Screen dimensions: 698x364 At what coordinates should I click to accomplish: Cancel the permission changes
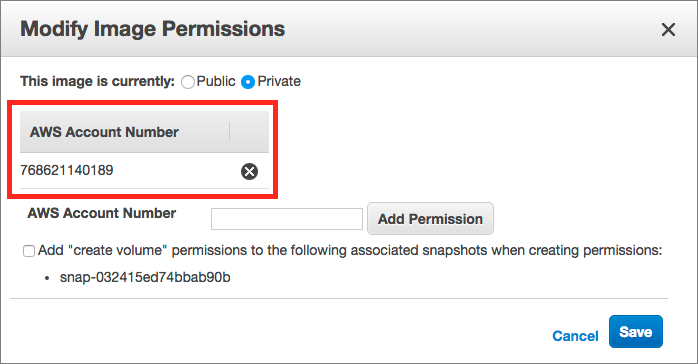(575, 336)
